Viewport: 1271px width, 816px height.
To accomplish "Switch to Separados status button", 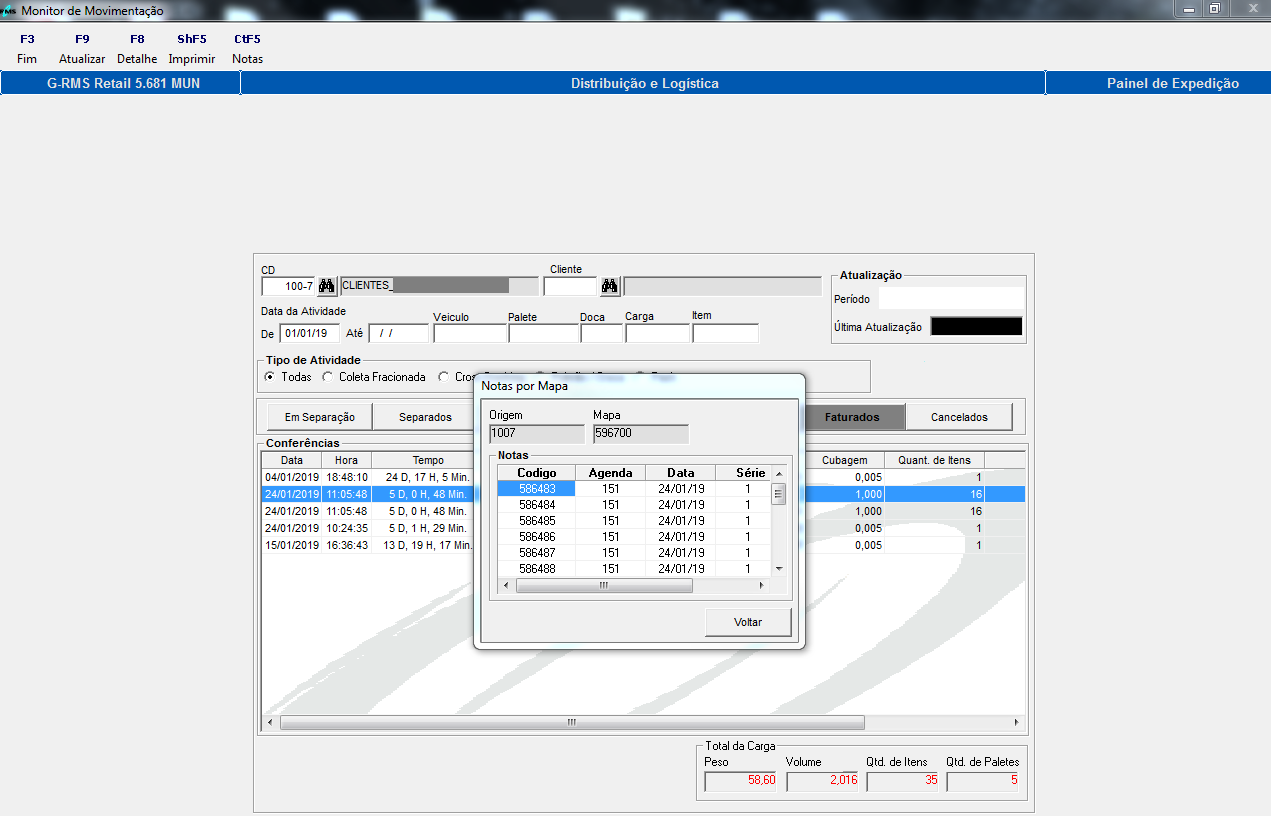I will [x=425, y=417].
